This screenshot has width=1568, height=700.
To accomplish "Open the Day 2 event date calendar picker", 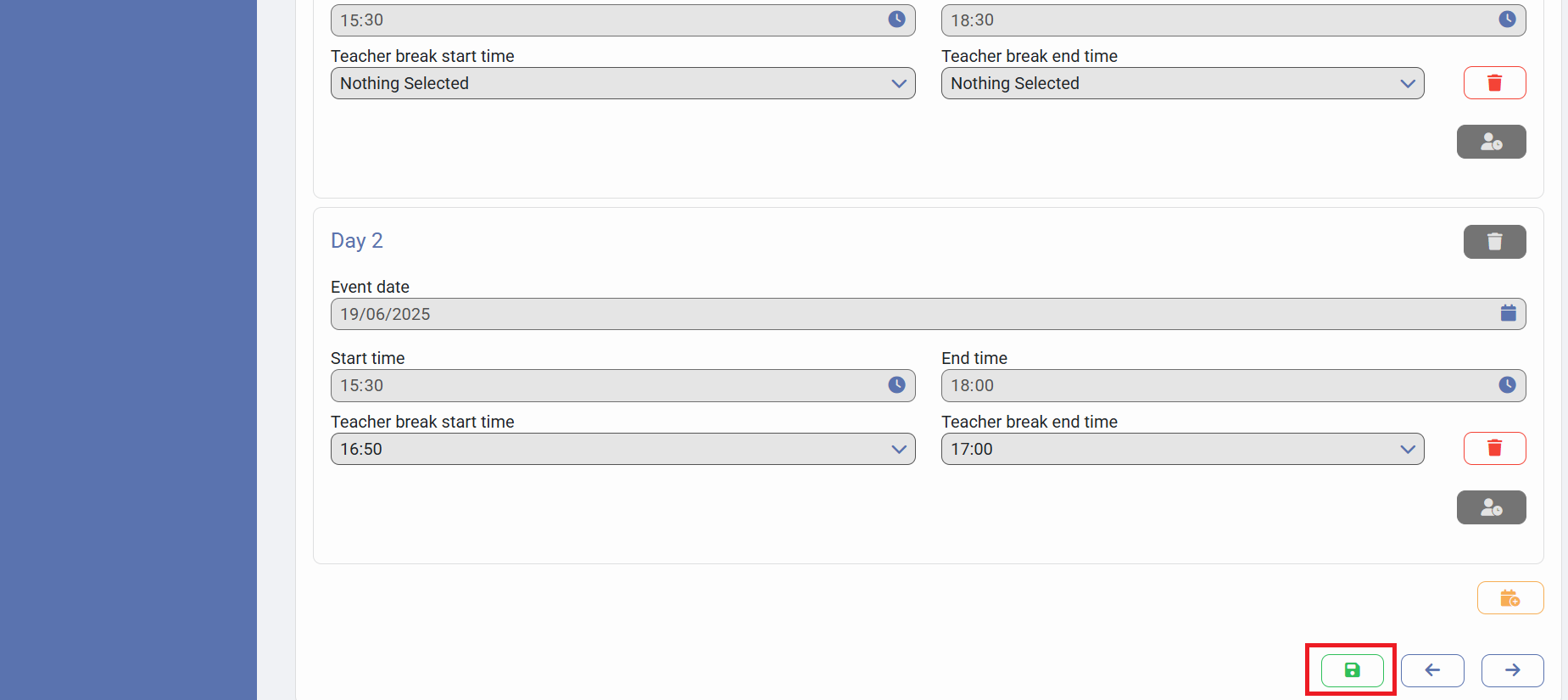I will pos(1508,314).
